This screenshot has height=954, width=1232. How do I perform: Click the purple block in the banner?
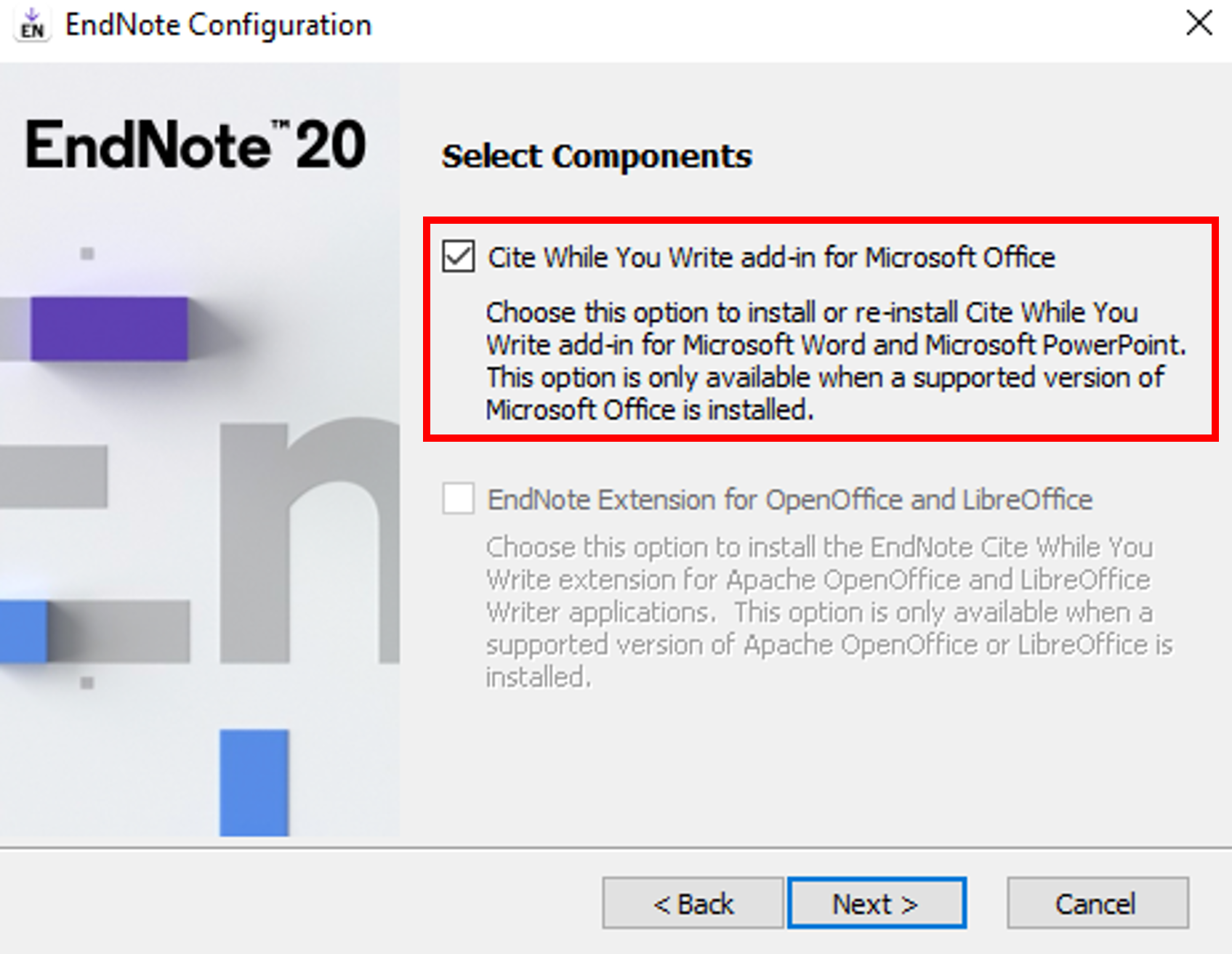[109, 328]
